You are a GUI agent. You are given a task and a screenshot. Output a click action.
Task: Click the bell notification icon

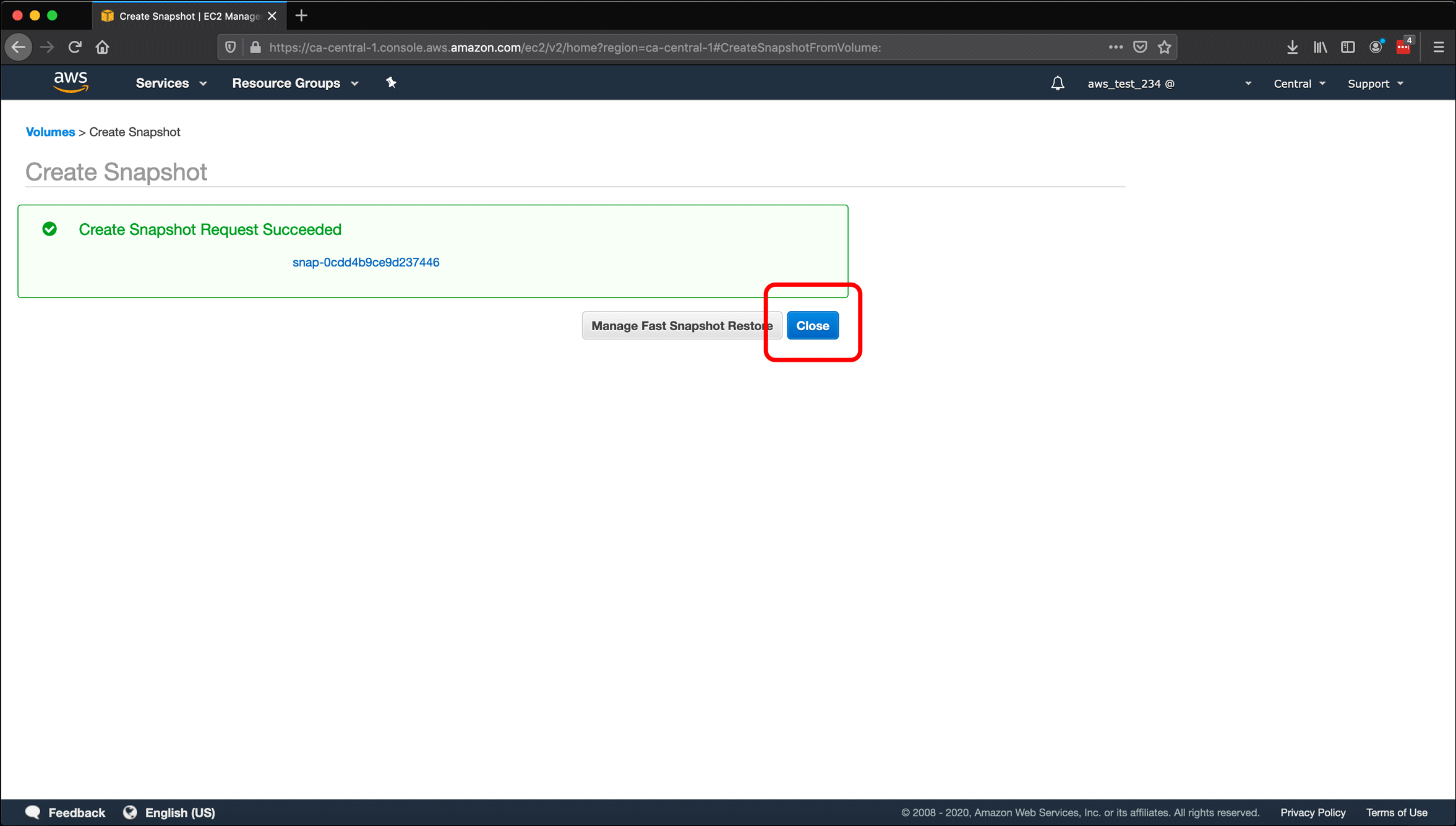click(1058, 83)
